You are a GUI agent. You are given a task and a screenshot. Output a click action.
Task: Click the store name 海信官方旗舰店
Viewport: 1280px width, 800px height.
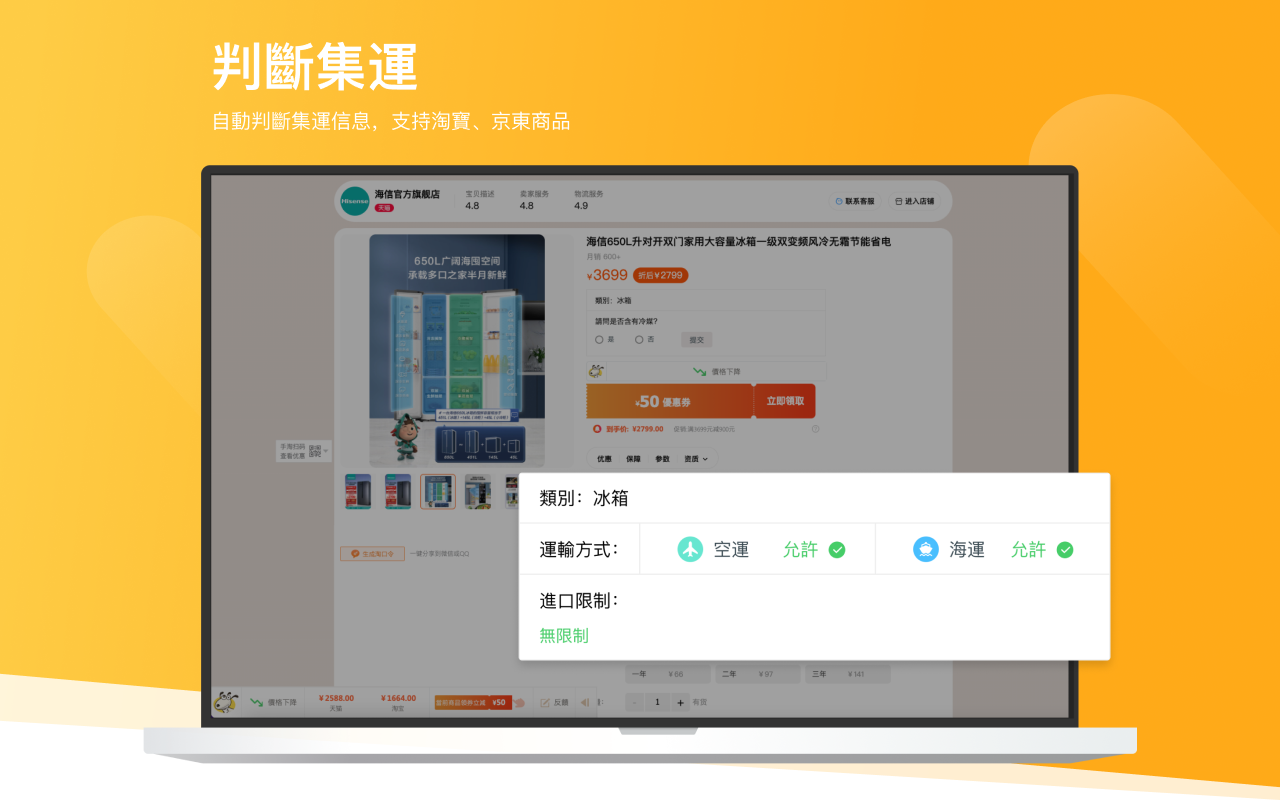pos(407,194)
